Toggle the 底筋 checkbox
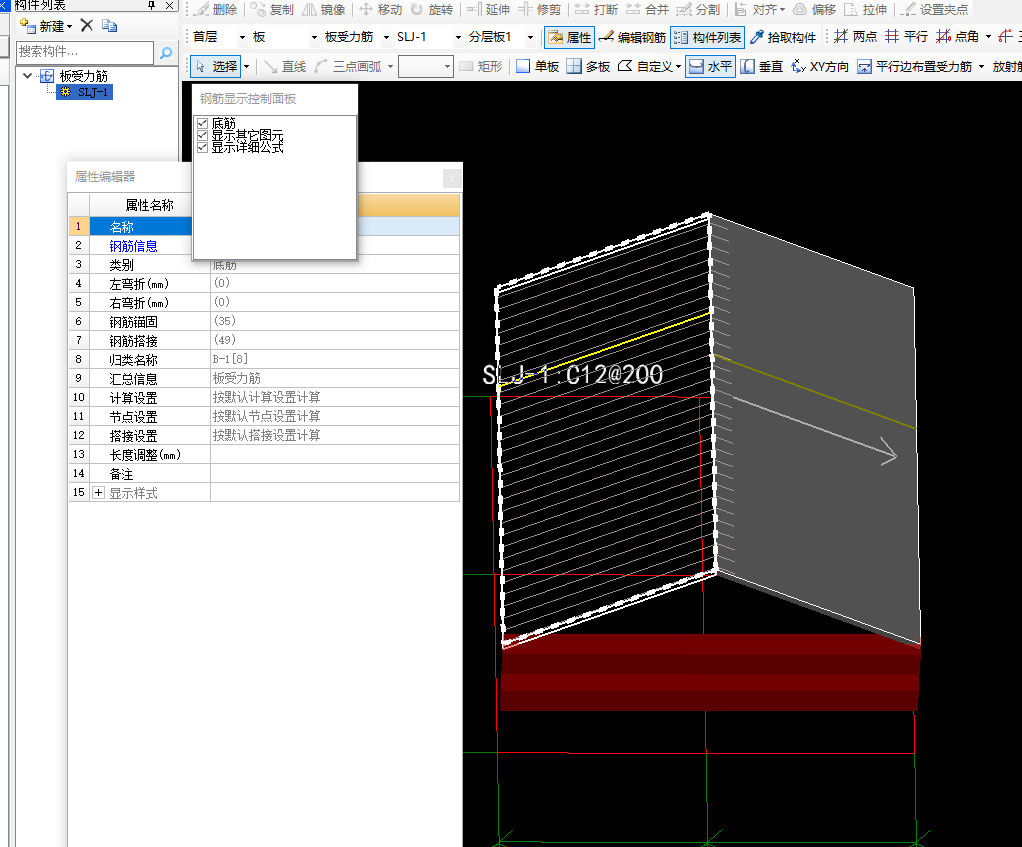The width and height of the screenshot is (1022, 847). (203, 123)
